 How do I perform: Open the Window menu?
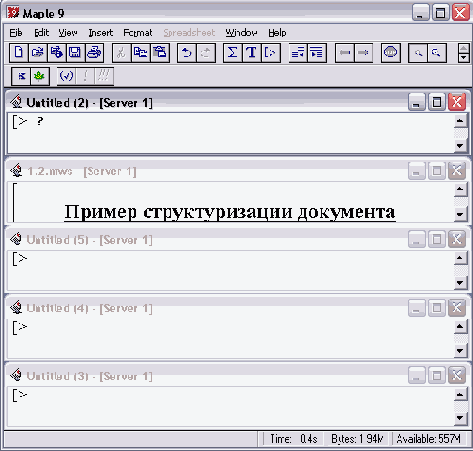pyautogui.click(x=241, y=33)
